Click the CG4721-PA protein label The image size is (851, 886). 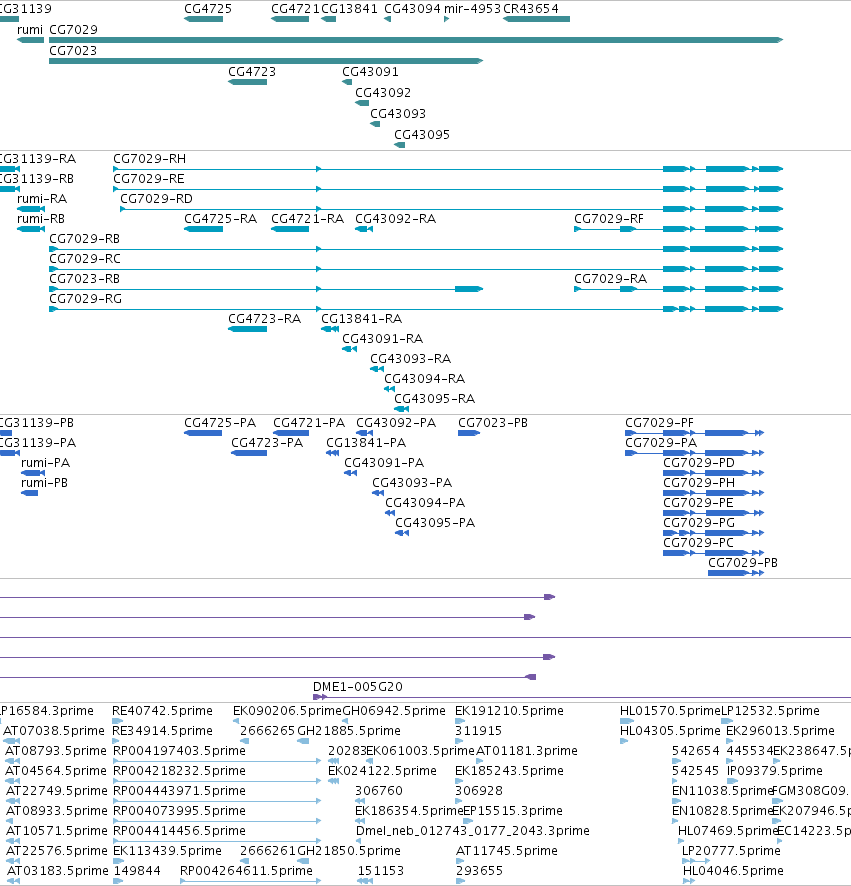(309, 423)
